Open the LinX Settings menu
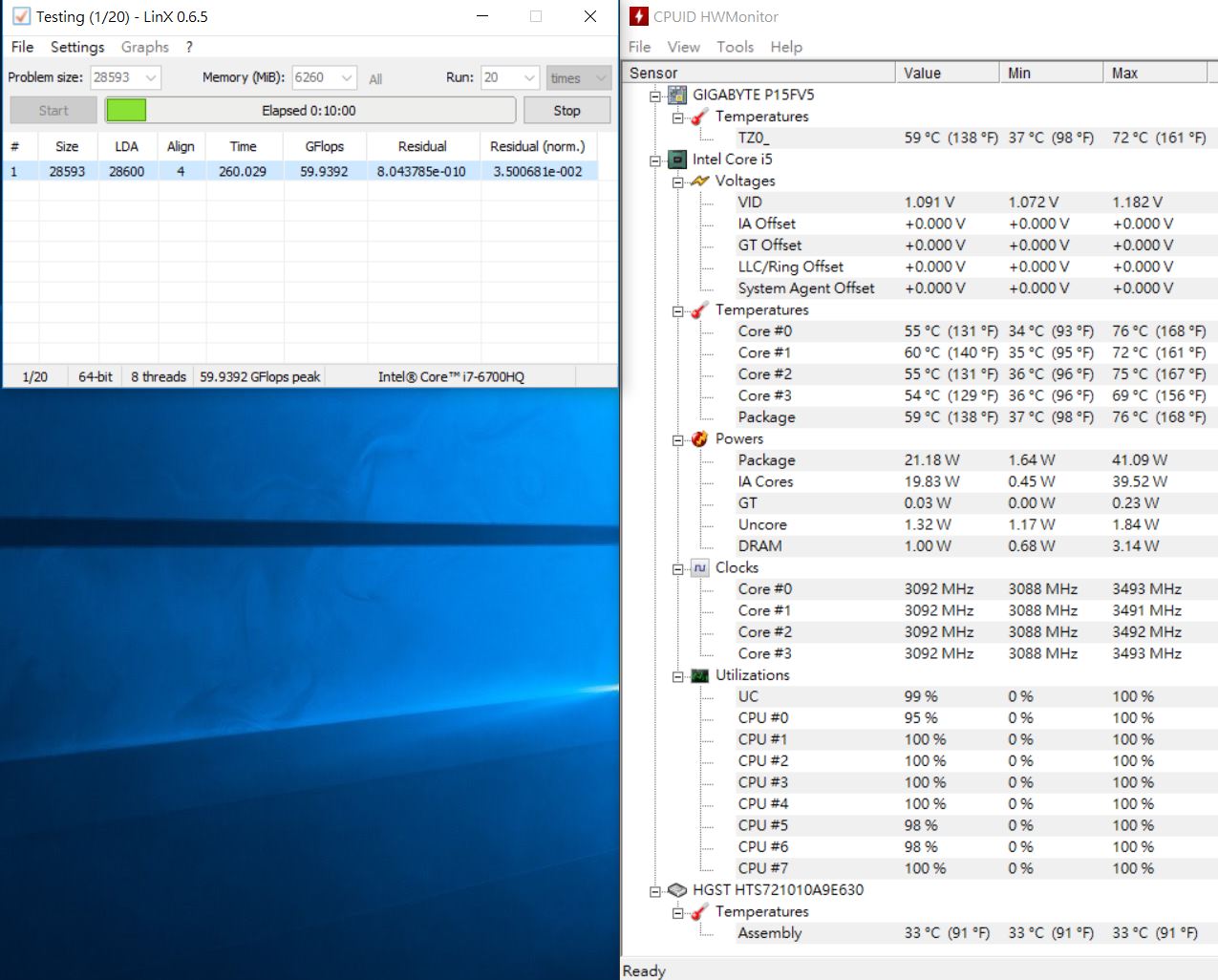This screenshot has height=980, width=1218. point(77,47)
